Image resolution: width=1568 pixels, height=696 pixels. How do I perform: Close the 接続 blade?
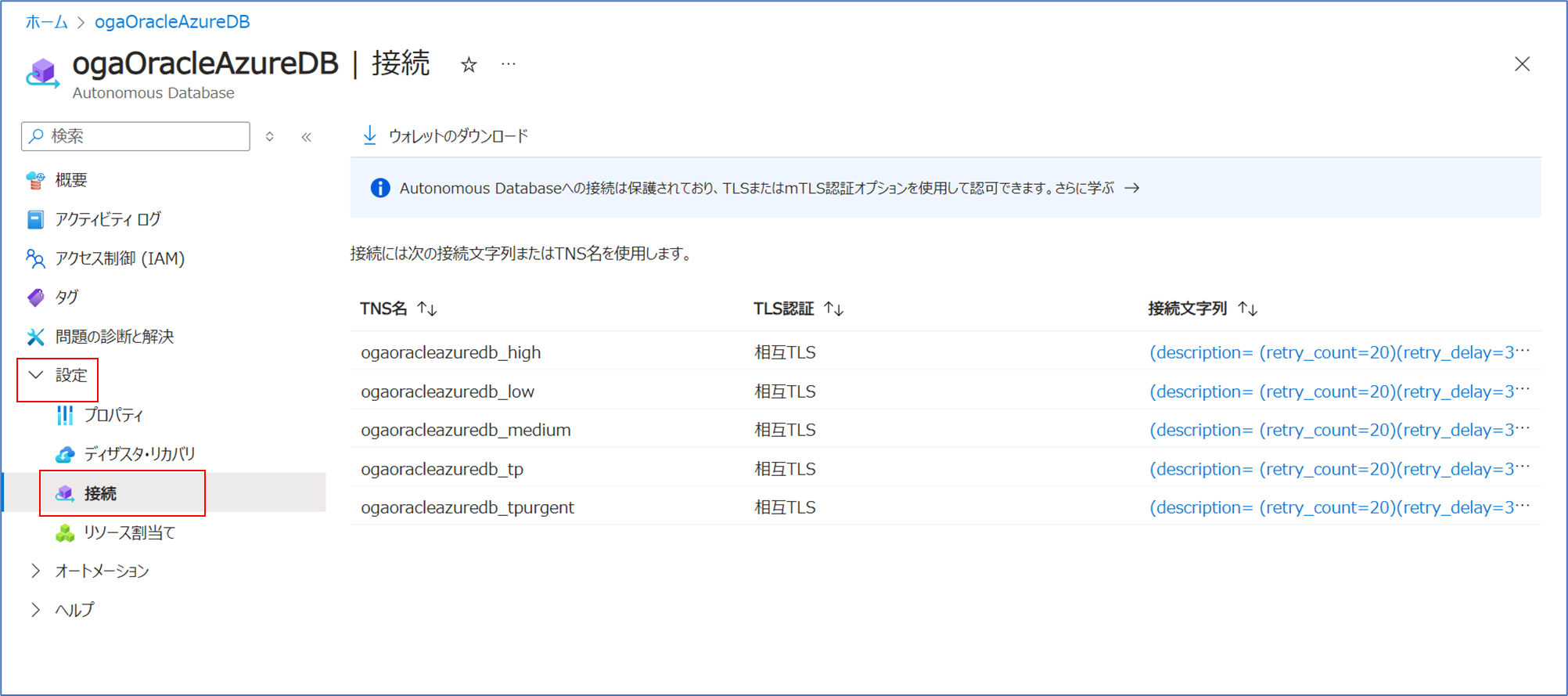tap(1522, 64)
